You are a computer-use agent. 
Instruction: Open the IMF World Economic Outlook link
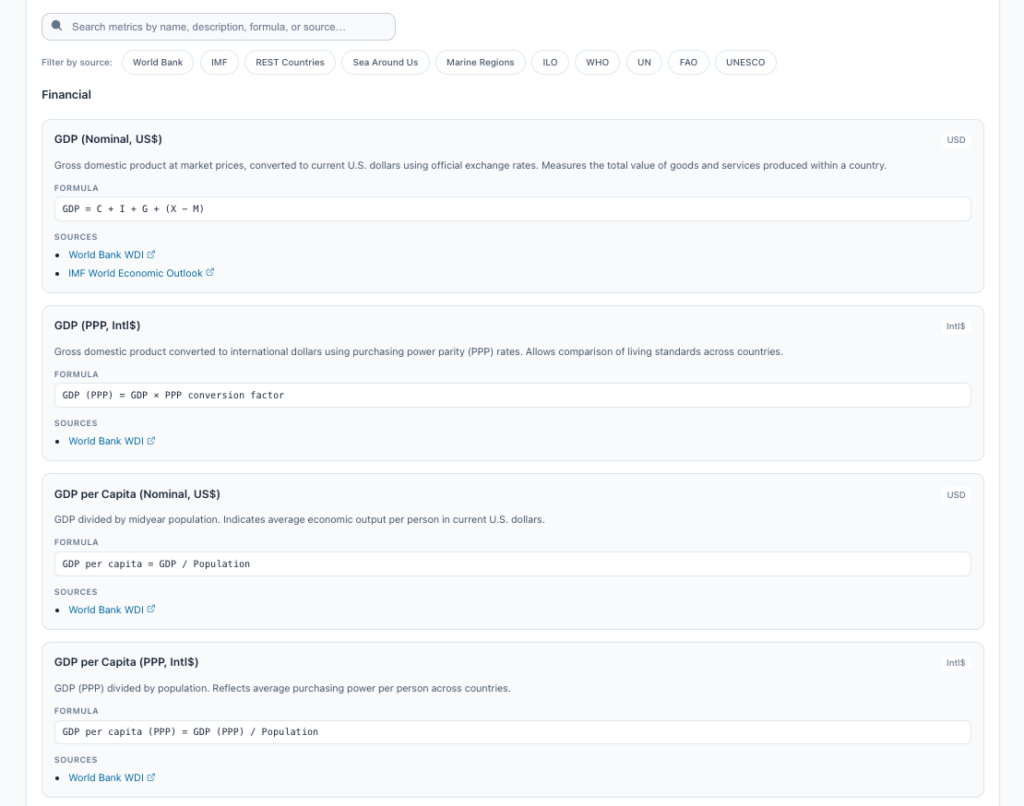(135, 273)
